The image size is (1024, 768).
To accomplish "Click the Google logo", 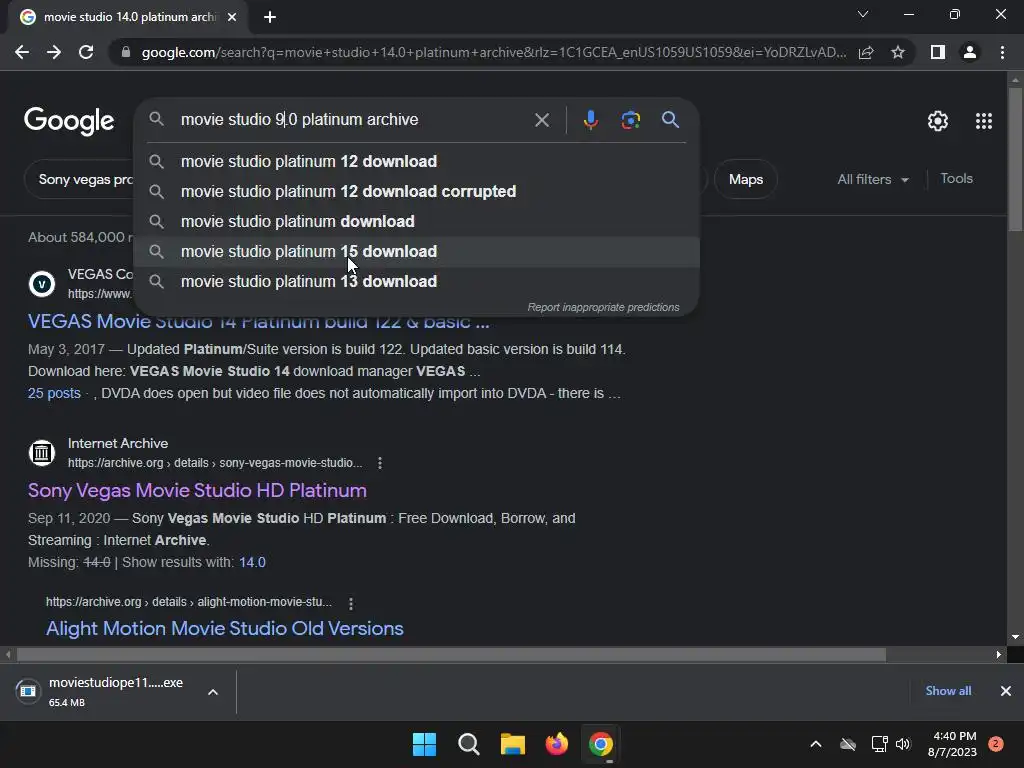I will (69, 121).
